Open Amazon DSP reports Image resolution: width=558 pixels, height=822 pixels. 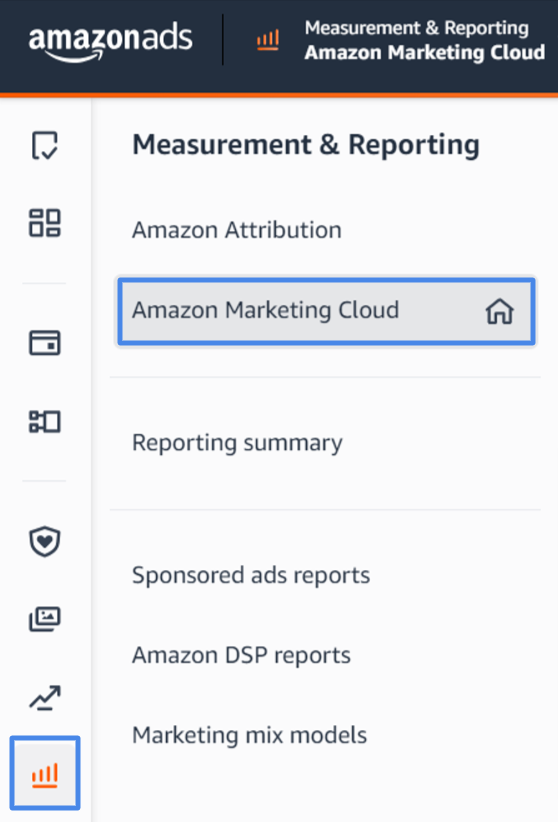coord(241,656)
